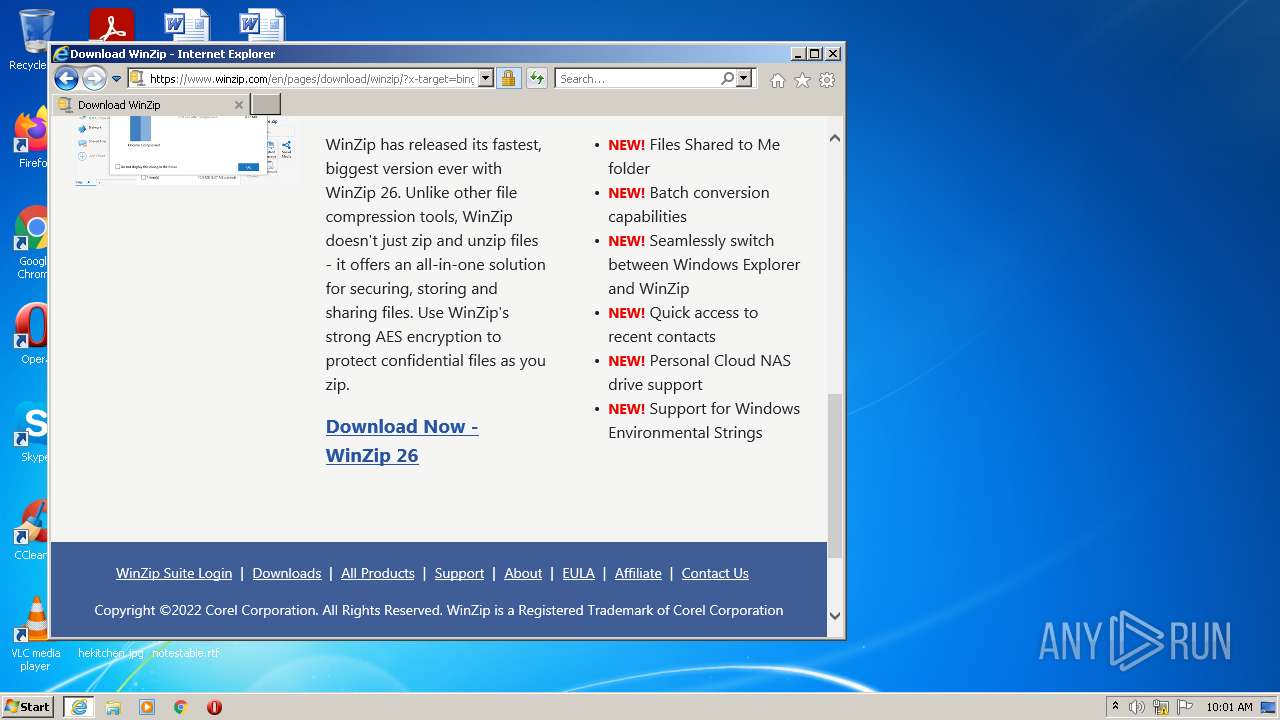Select the Adobe Acrobat desktop icon

pos(111,25)
